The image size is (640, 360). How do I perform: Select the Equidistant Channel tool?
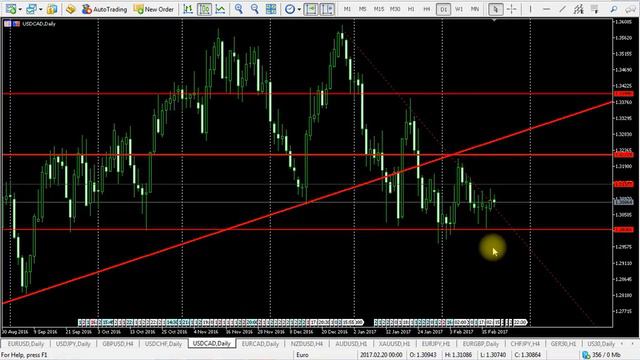(578, 9)
